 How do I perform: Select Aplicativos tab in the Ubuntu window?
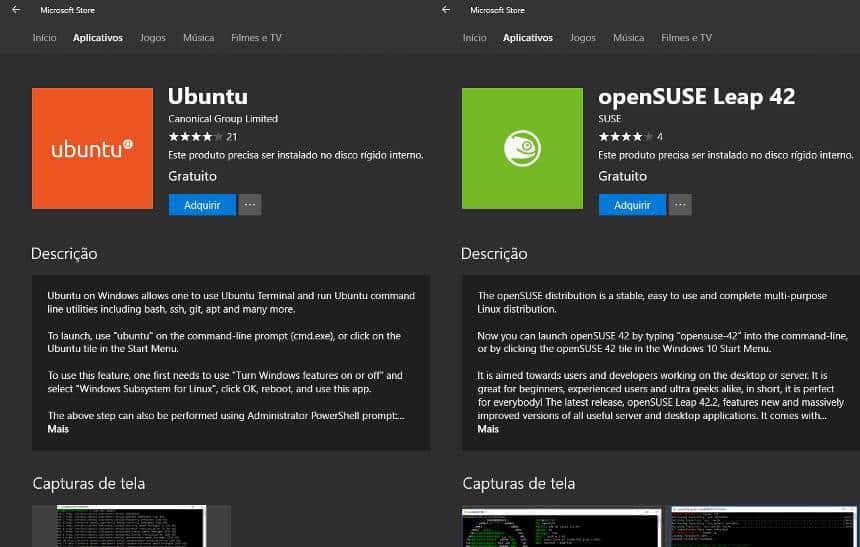click(98, 38)
